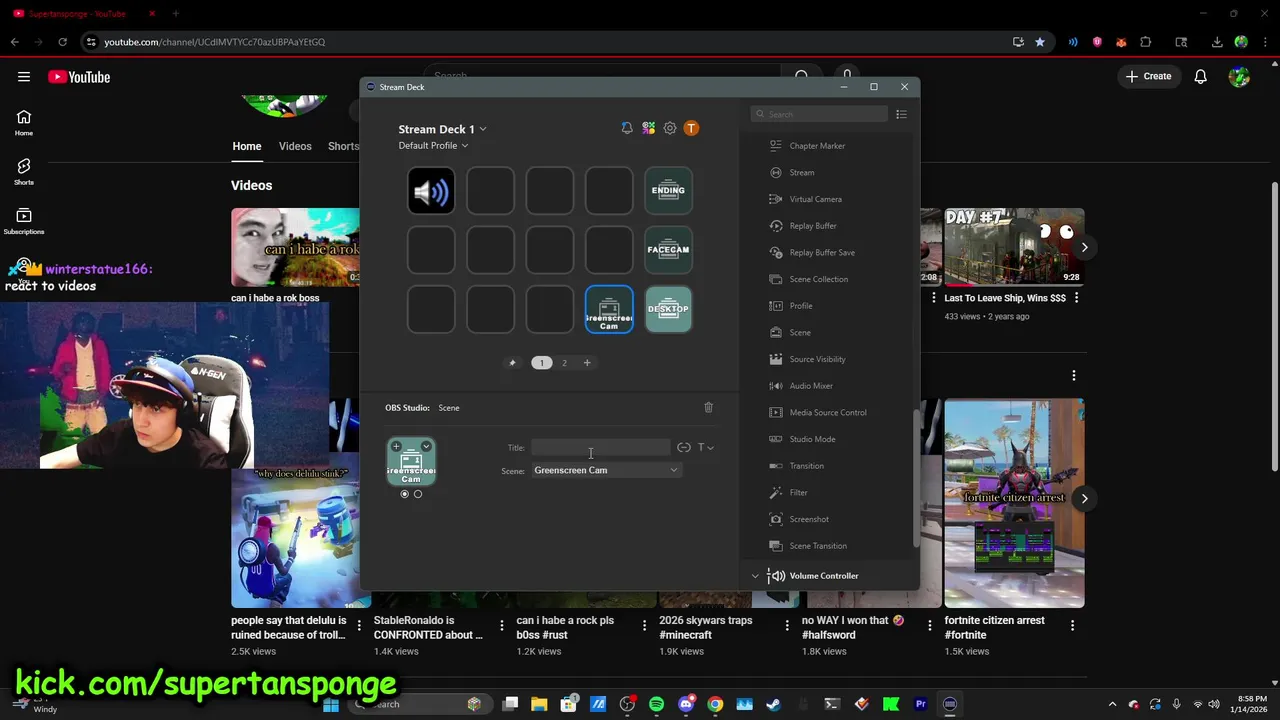Go to YouTube Shorts in sidebar

(x=24, y=172)
